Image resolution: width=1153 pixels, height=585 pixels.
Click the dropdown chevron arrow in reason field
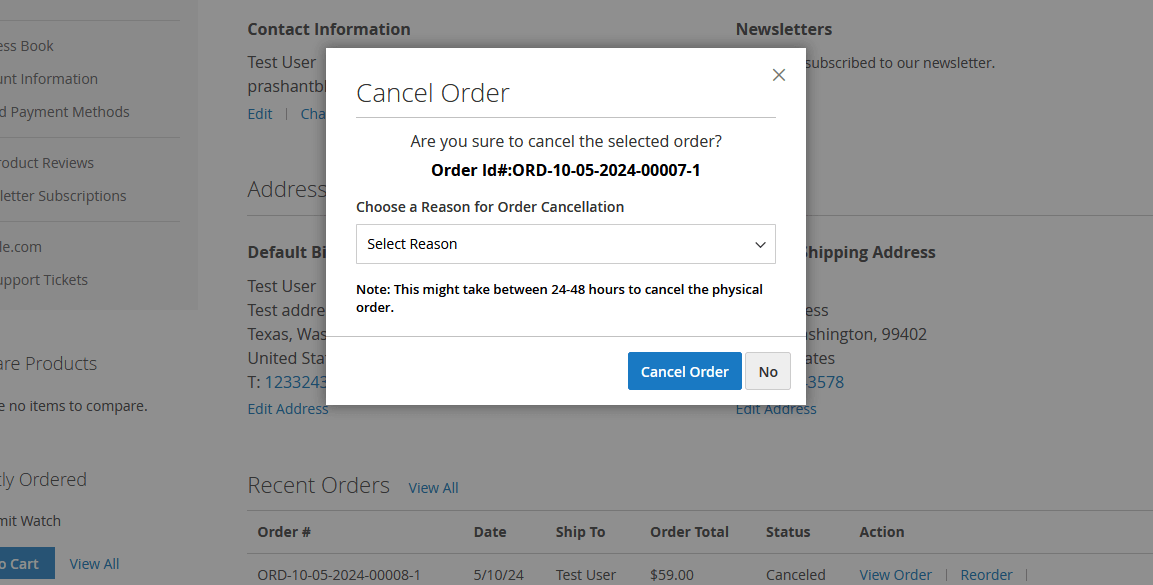point(760,245)
